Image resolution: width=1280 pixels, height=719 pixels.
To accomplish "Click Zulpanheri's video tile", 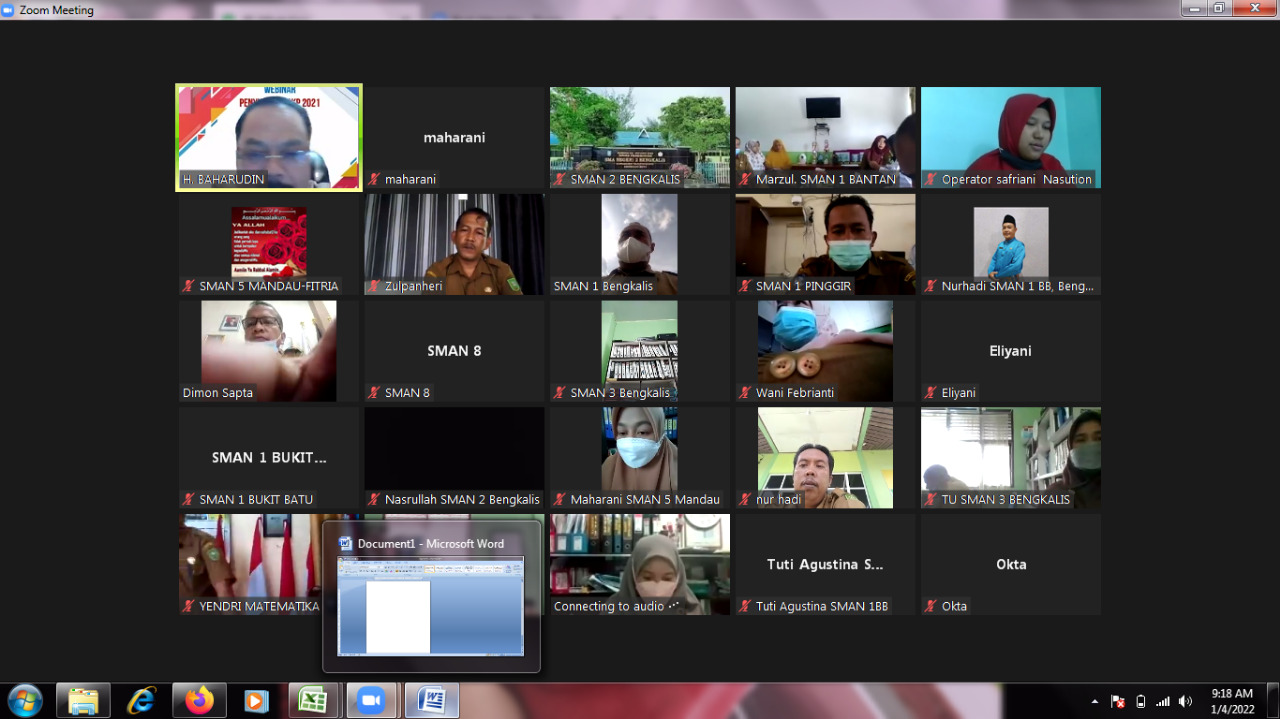I will point(454,244).
